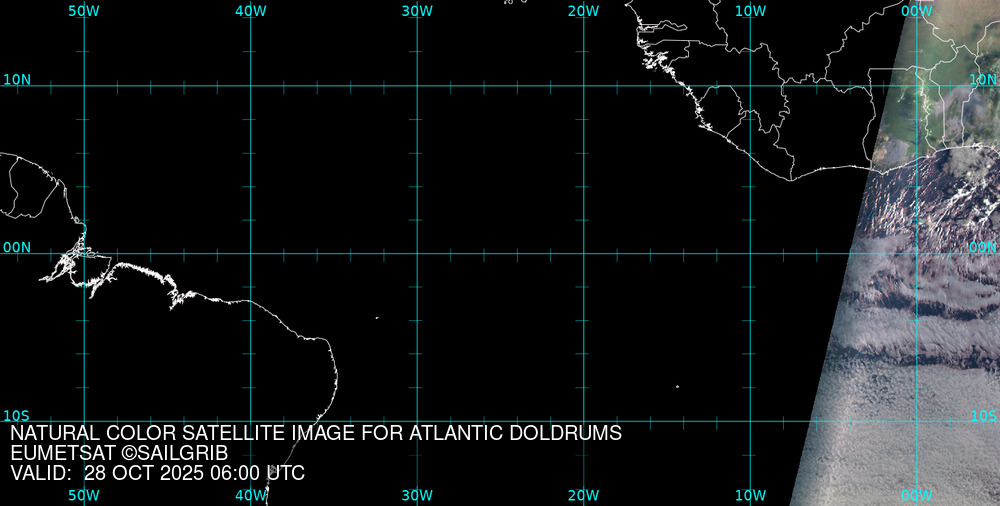
Task: Click the intersection of 20W and 10N gridlines
Action: click(x=583, y=86)
